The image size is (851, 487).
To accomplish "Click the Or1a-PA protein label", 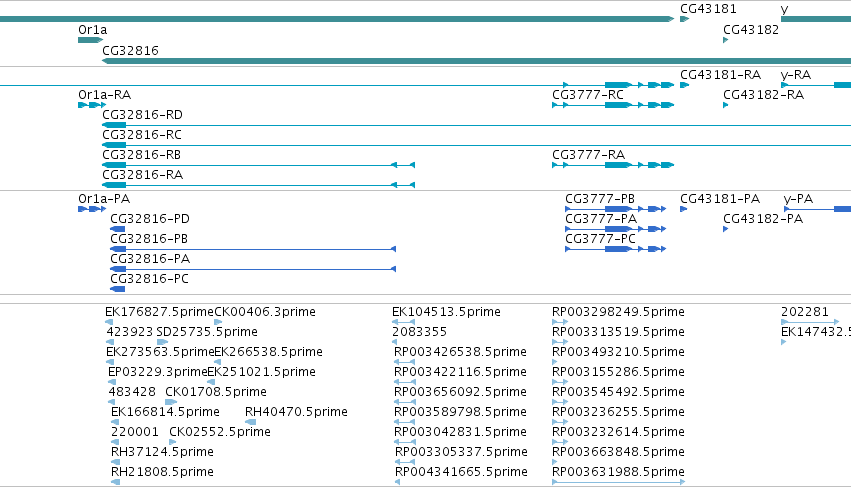I will [104, 199].
